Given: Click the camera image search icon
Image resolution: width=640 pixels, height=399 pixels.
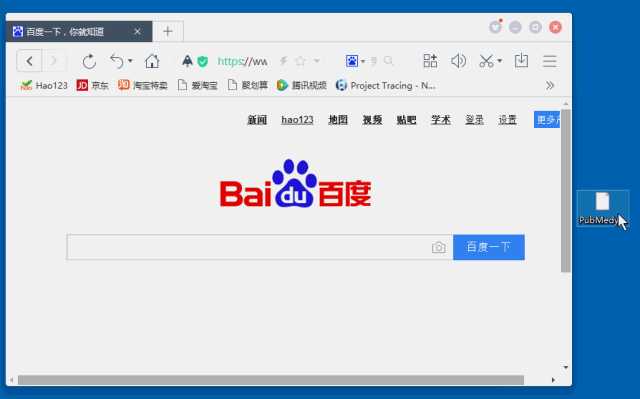Looking at the screenshot, I should [438, 247].
